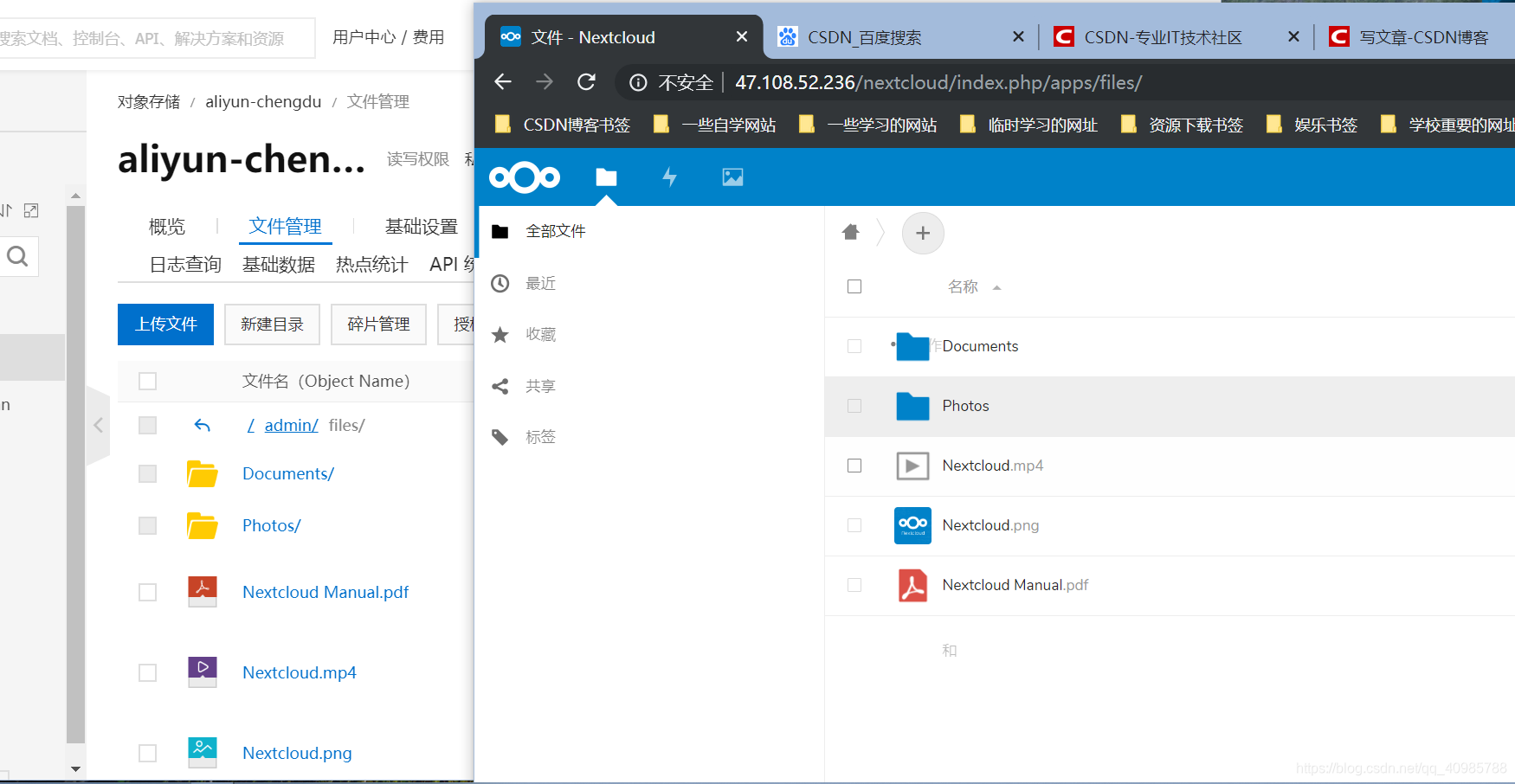Reload the browser page
The image size is (1515, 784).
tap(586, 82)
